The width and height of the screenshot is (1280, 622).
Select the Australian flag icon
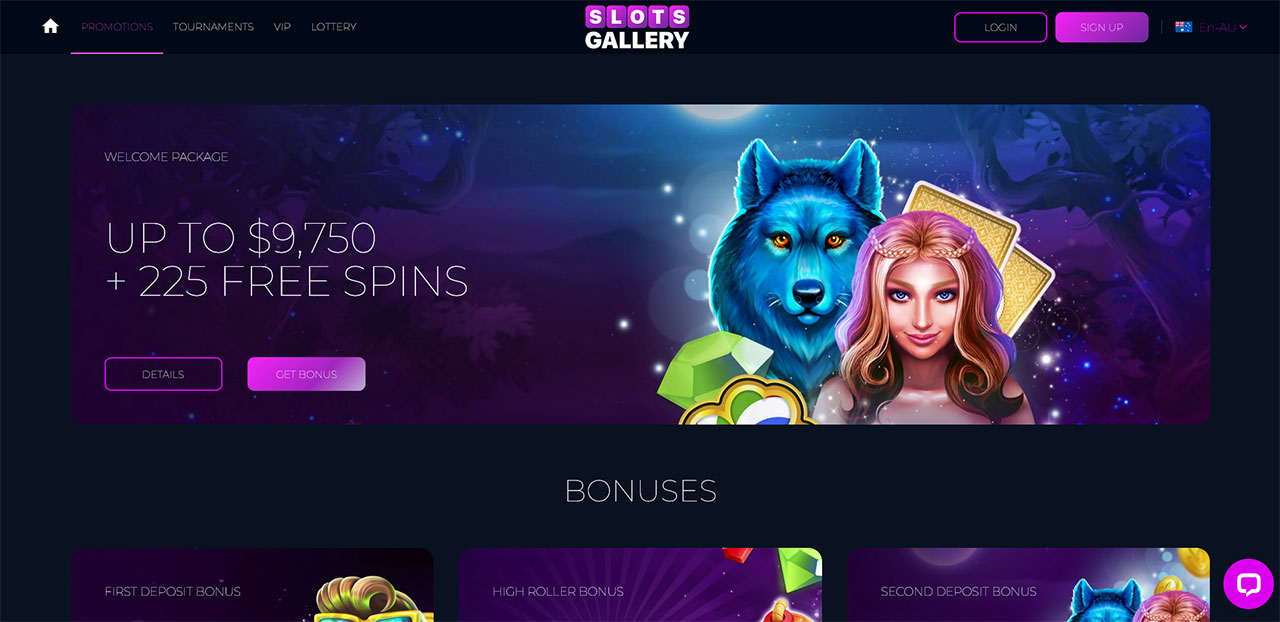[x=1184, y=27]
